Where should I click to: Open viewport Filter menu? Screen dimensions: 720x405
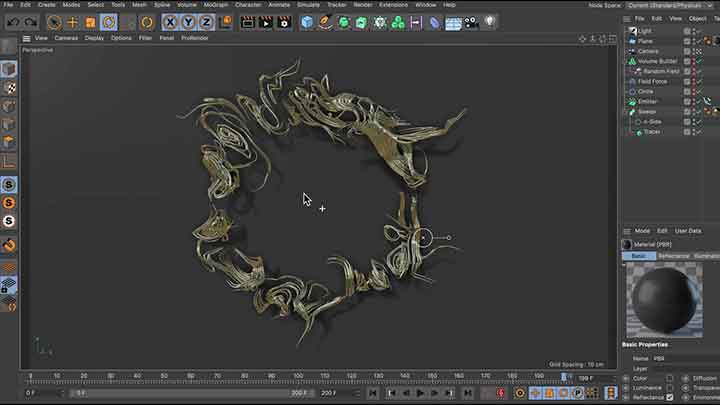(145, 38)
